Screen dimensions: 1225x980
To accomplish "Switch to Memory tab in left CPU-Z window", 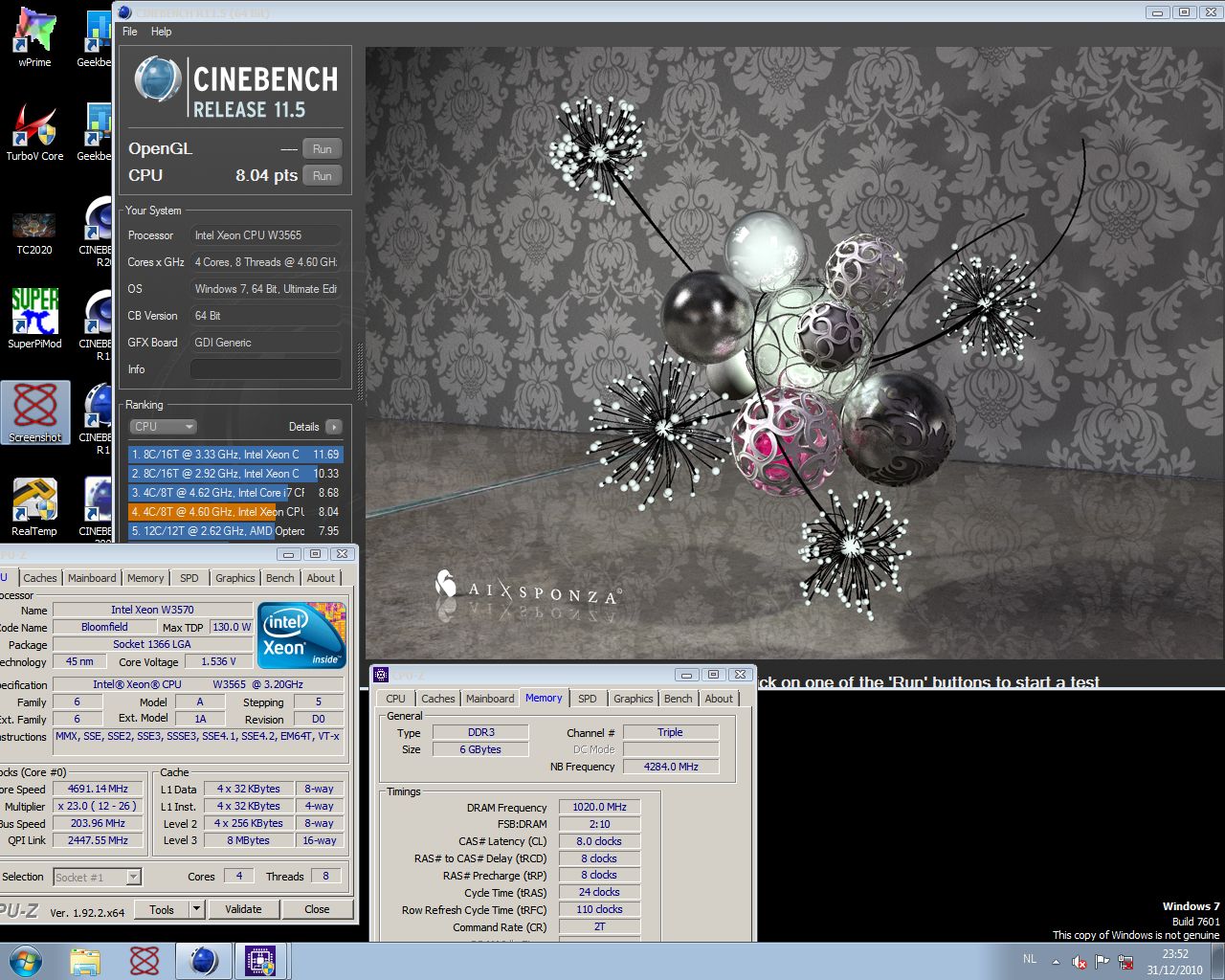I will click(145, 578).
